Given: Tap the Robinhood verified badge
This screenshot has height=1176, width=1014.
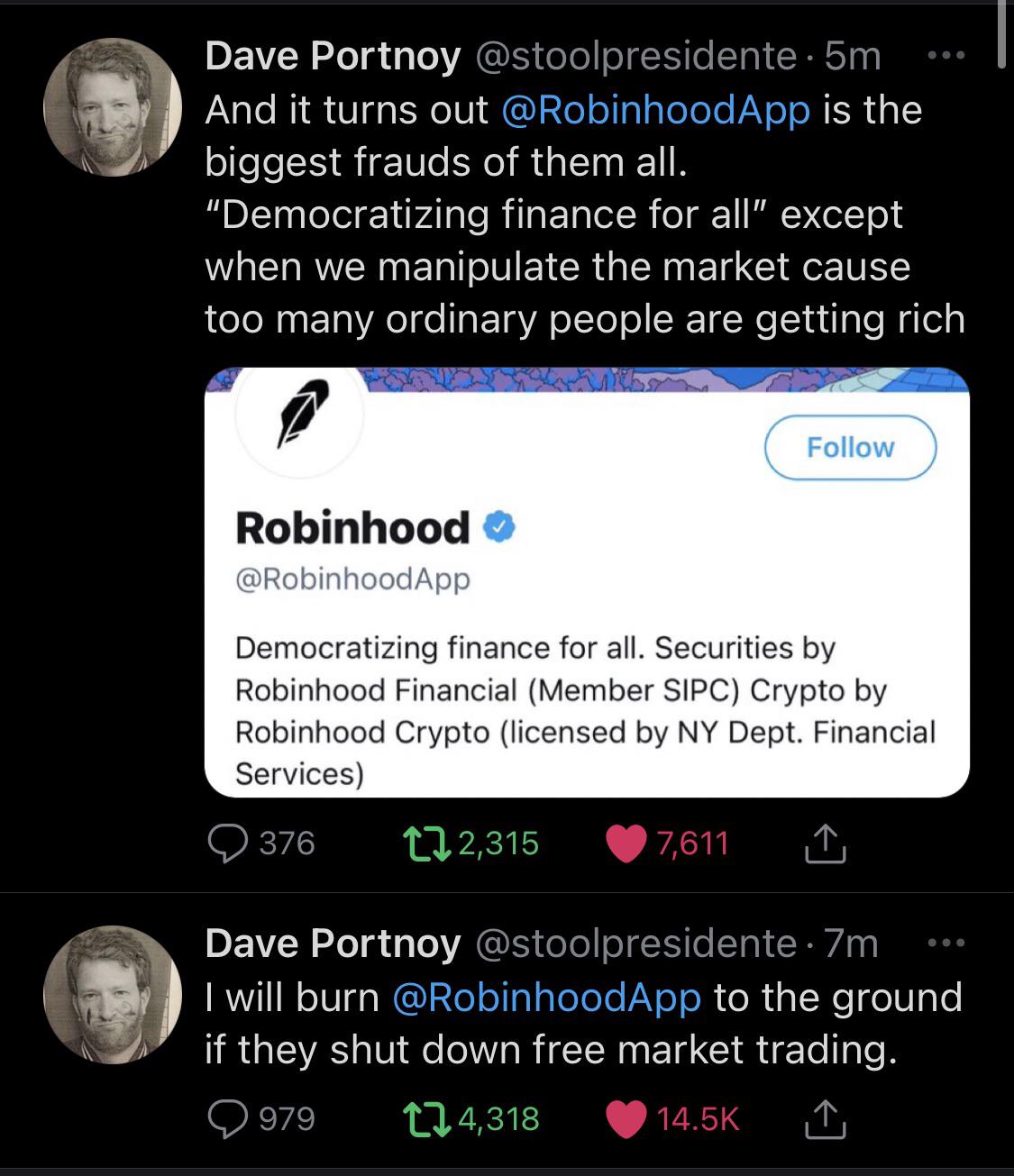Looking at the screenshot, I should pyautogui.click(x=500, y=528).
